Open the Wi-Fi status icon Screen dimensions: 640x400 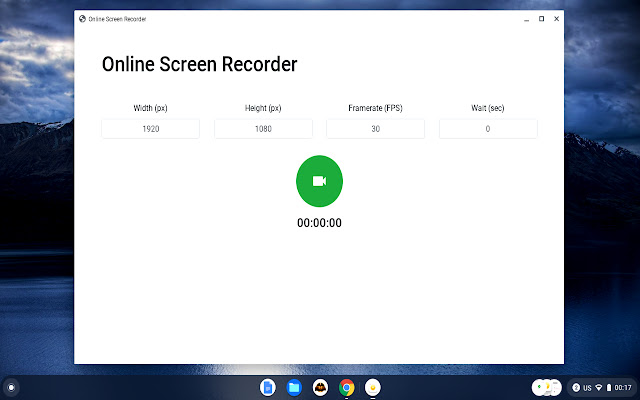(x=599, y=387)
